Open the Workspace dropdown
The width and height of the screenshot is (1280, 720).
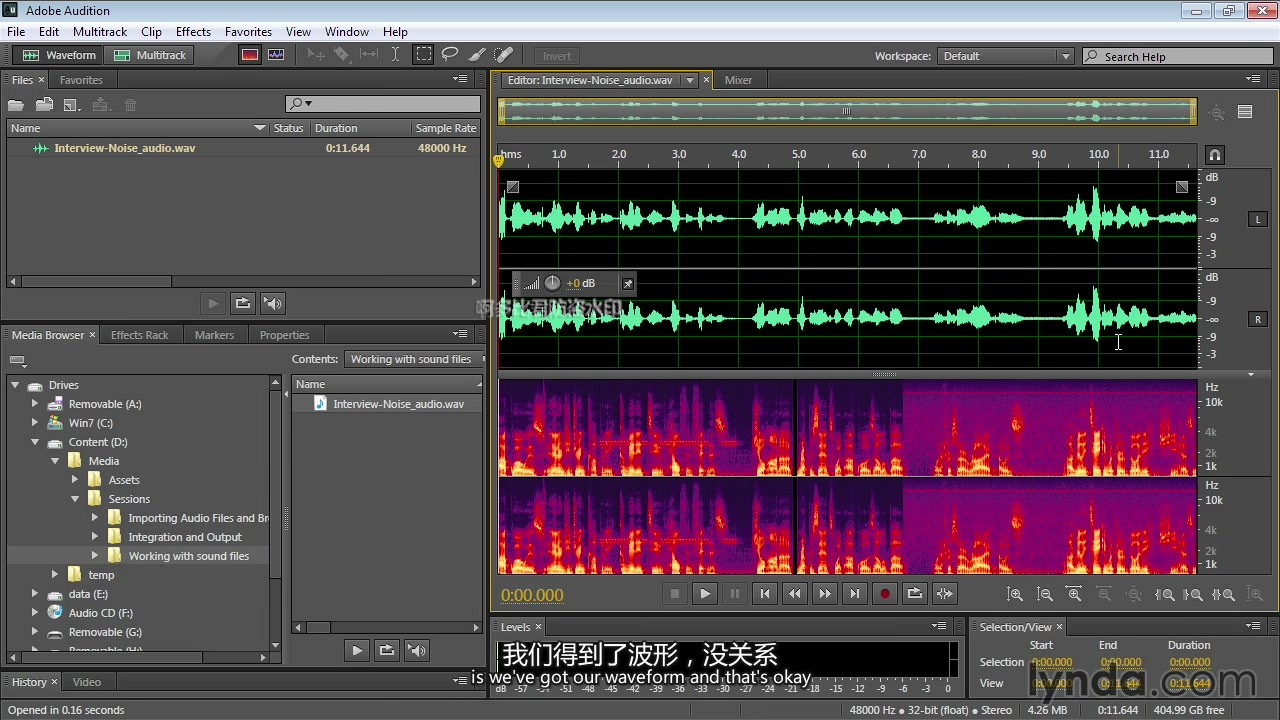tap(1004, 56)
